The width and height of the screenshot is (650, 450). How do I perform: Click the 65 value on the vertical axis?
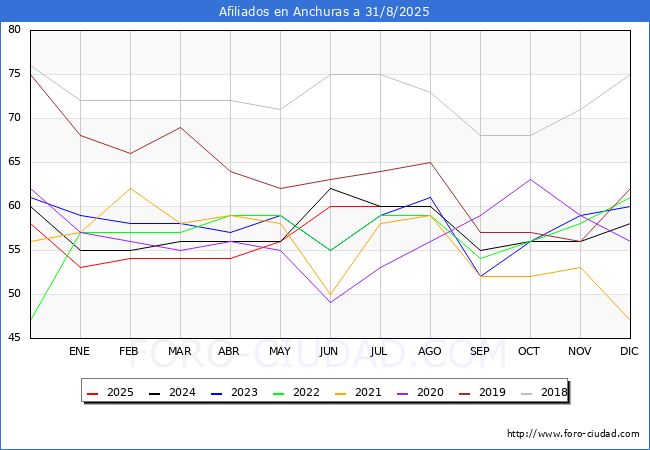point(14,162)
